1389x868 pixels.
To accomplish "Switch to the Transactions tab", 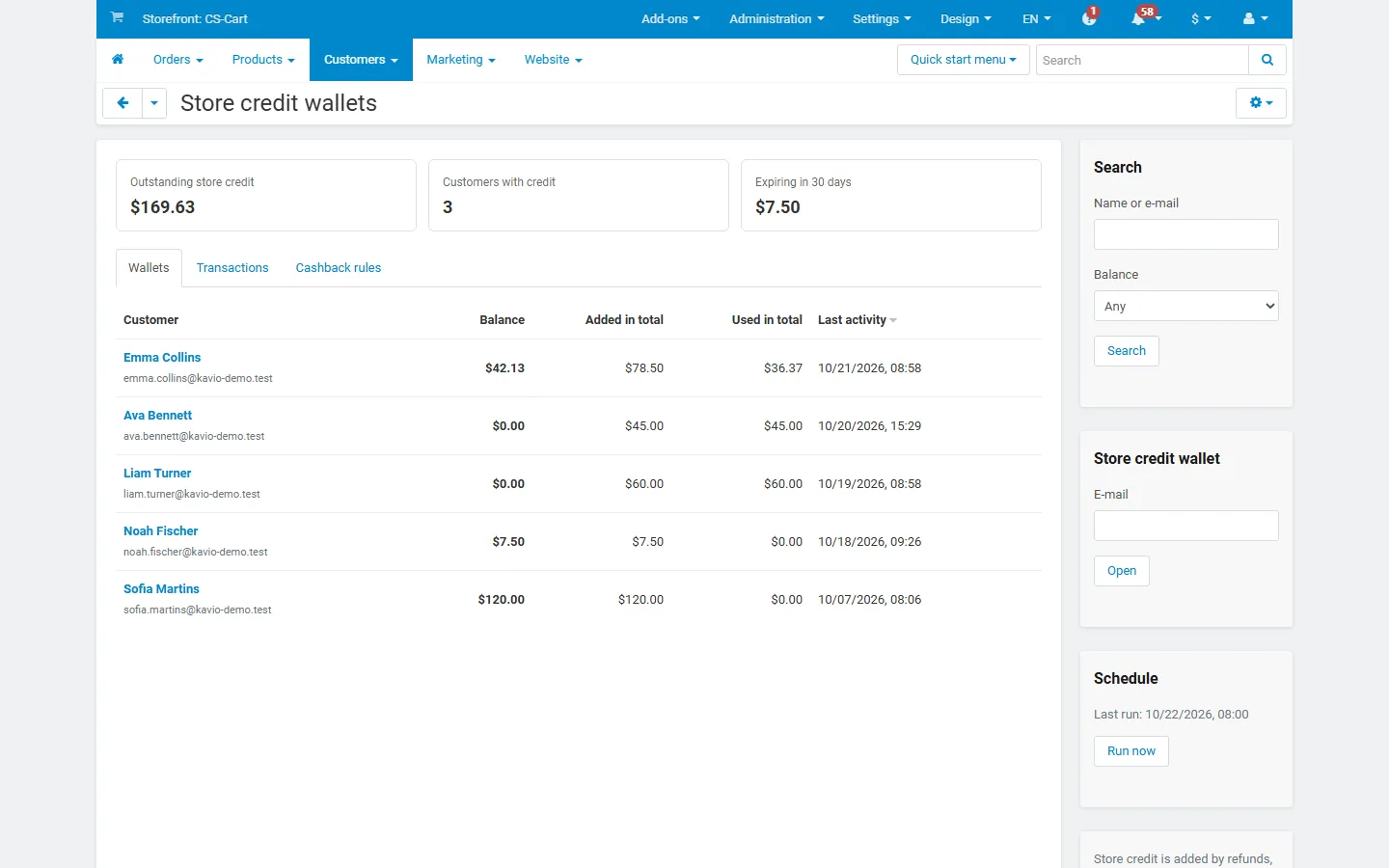I will (x=232, y=268).
